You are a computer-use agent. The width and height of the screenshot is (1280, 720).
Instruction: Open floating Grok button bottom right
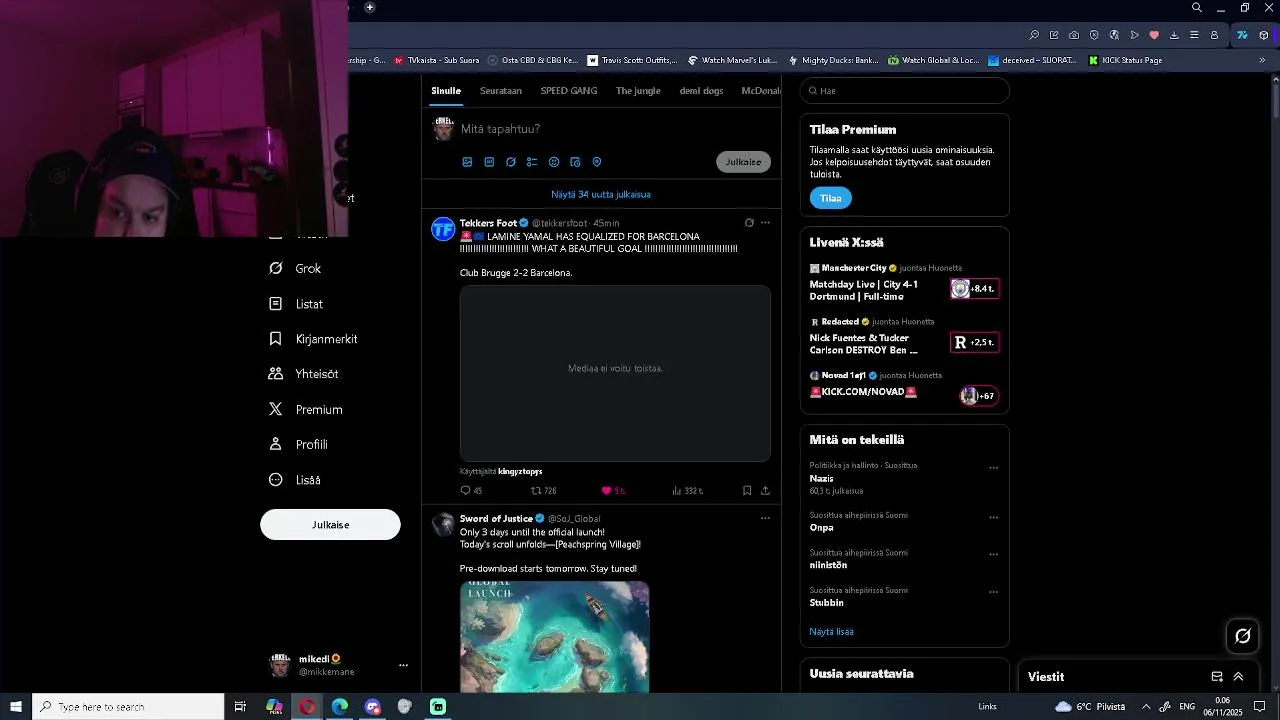point(1243,636)
